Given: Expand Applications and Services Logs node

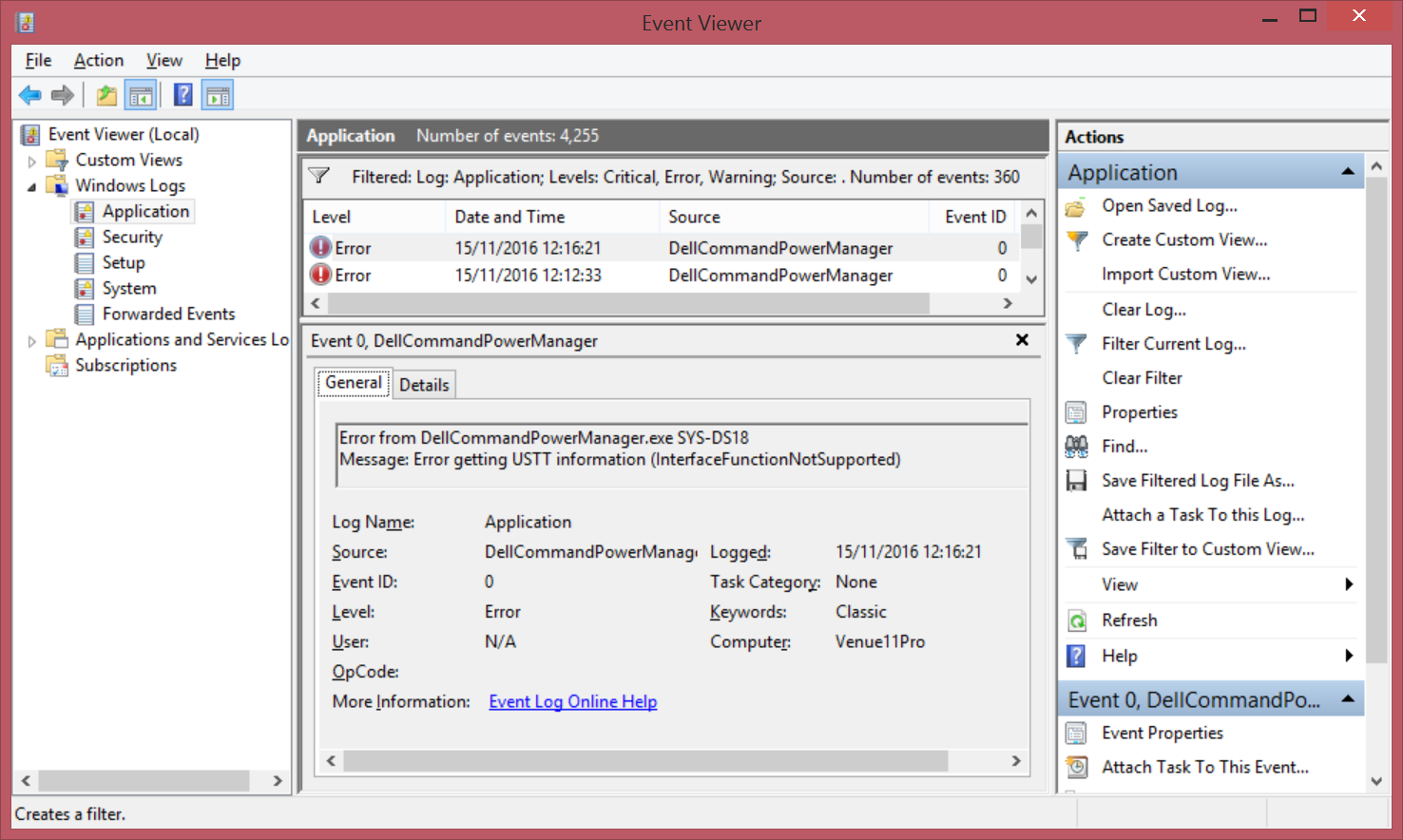Looking at the screenshot, I should 31,340.
